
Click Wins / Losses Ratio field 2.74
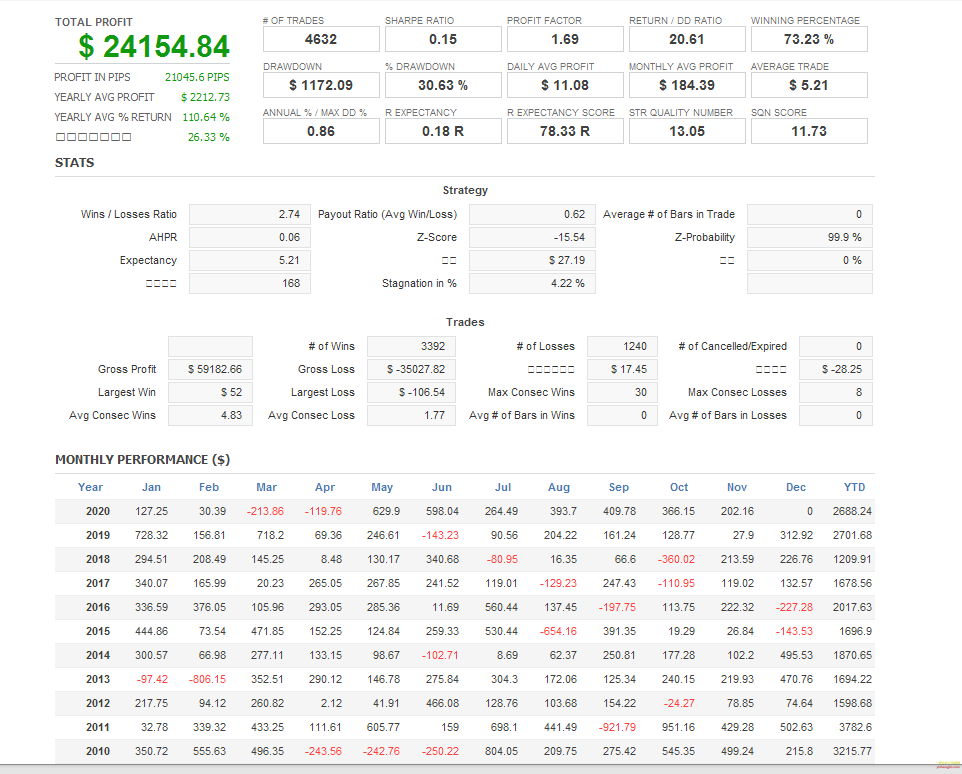(x=250, y=215)
